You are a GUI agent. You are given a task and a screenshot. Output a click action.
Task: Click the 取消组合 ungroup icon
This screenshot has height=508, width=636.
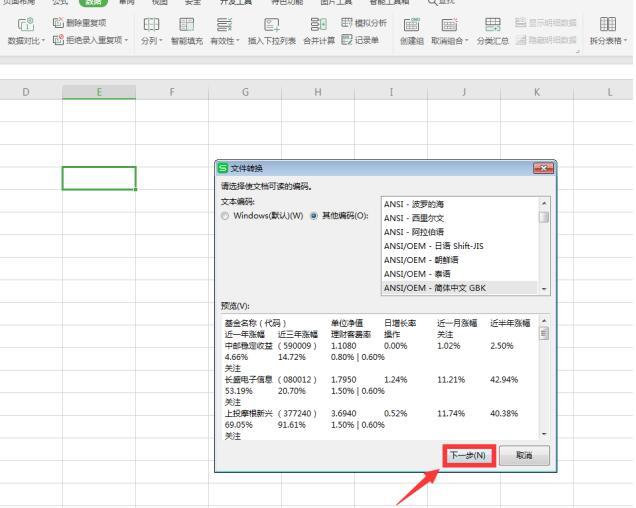coord(449,25)
